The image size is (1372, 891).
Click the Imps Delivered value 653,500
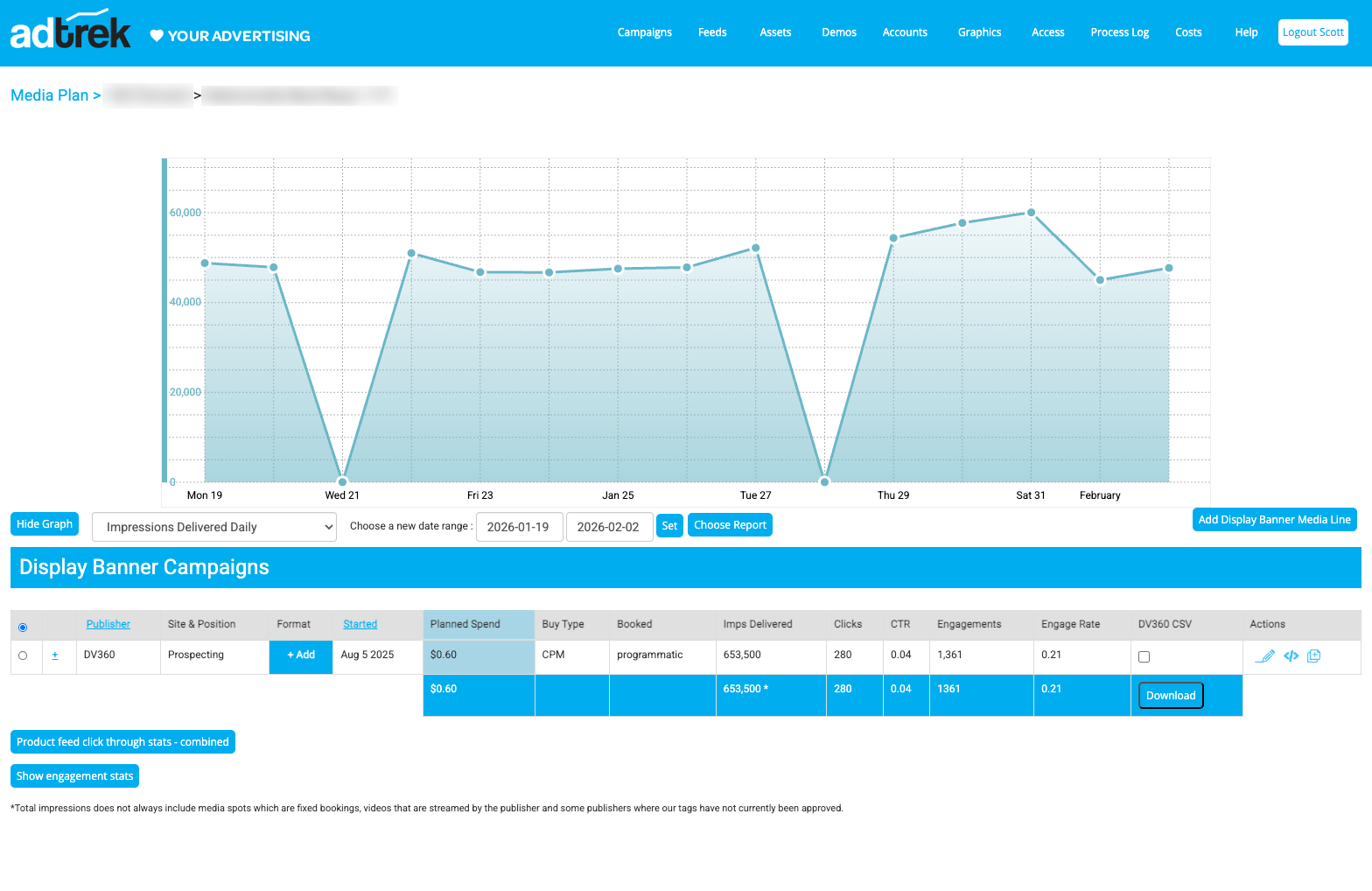[742, 655]
